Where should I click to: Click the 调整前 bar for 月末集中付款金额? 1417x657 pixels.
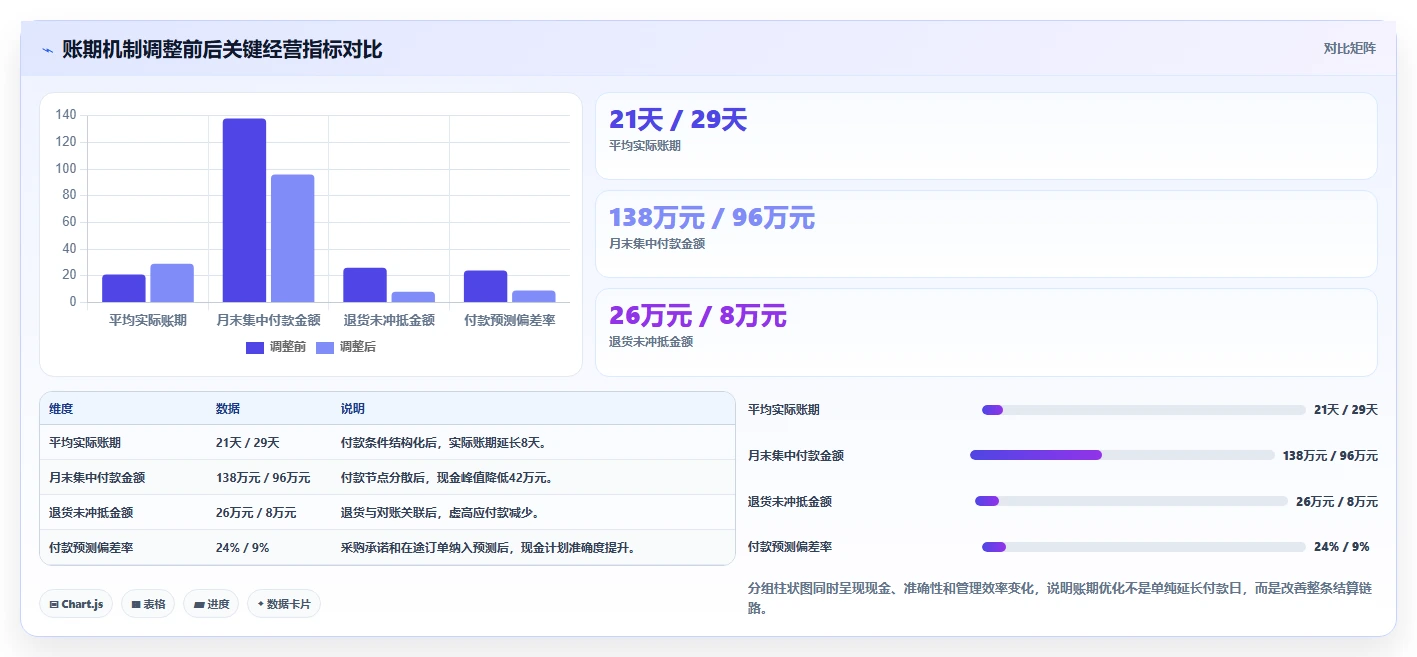[244, 210]
